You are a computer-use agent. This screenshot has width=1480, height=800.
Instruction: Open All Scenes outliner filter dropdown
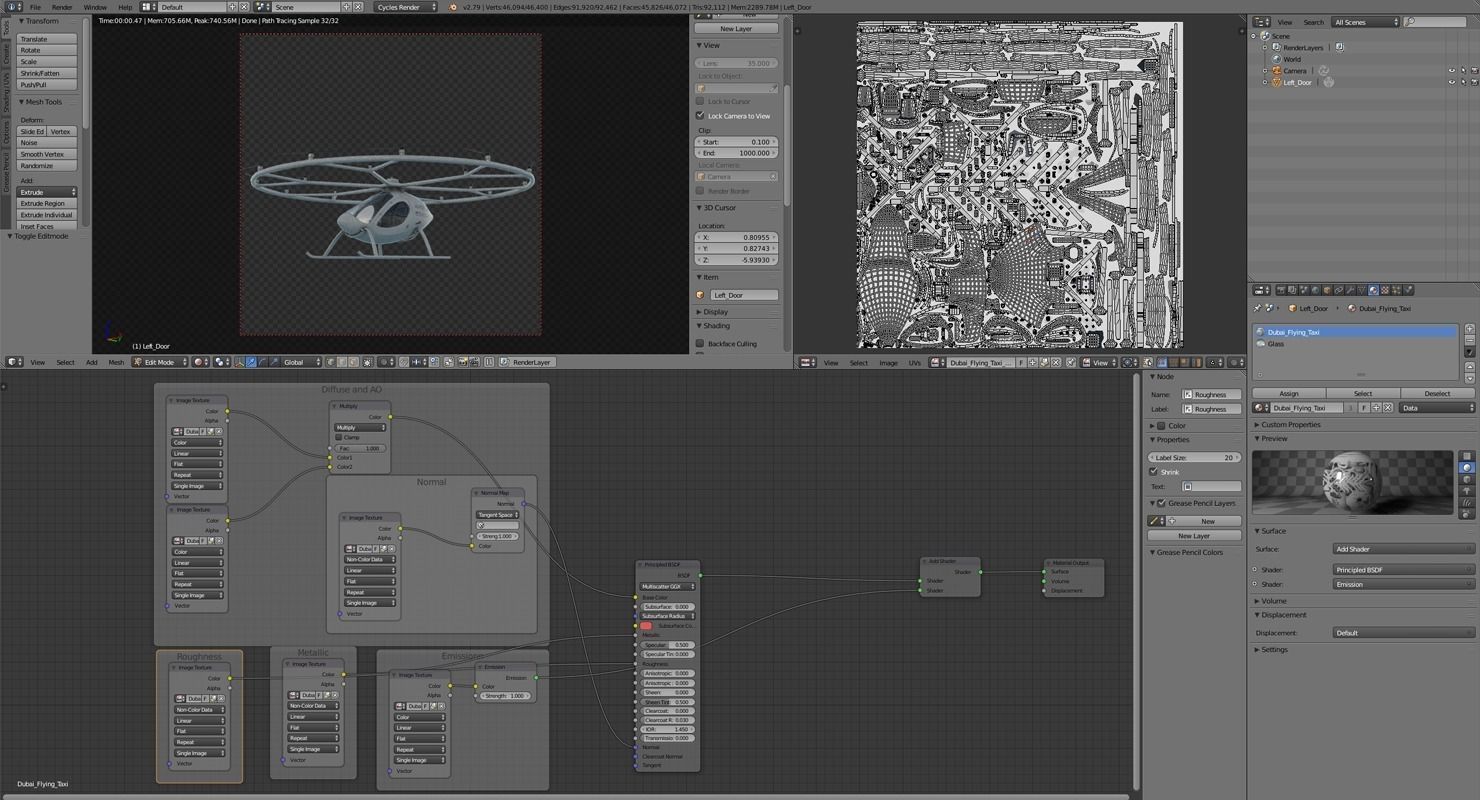pyautogui.click(x=1365, y=22)
